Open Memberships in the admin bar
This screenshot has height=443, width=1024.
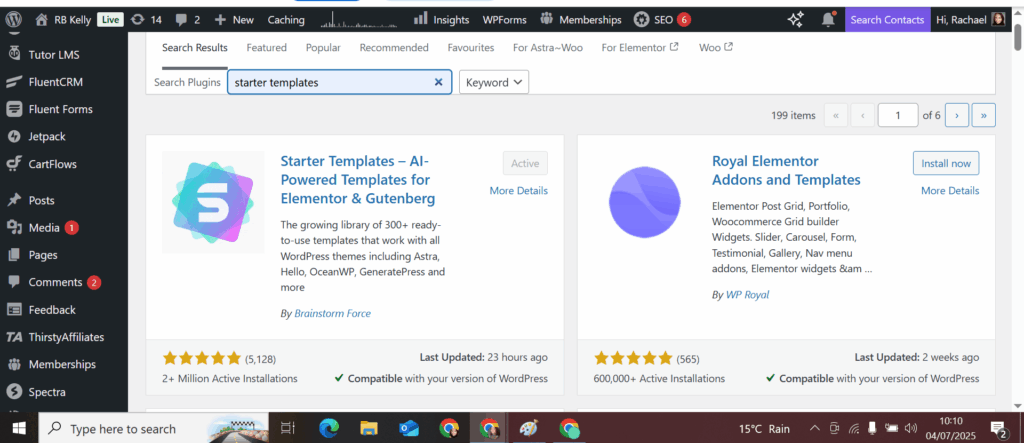[x=581, y=20]
